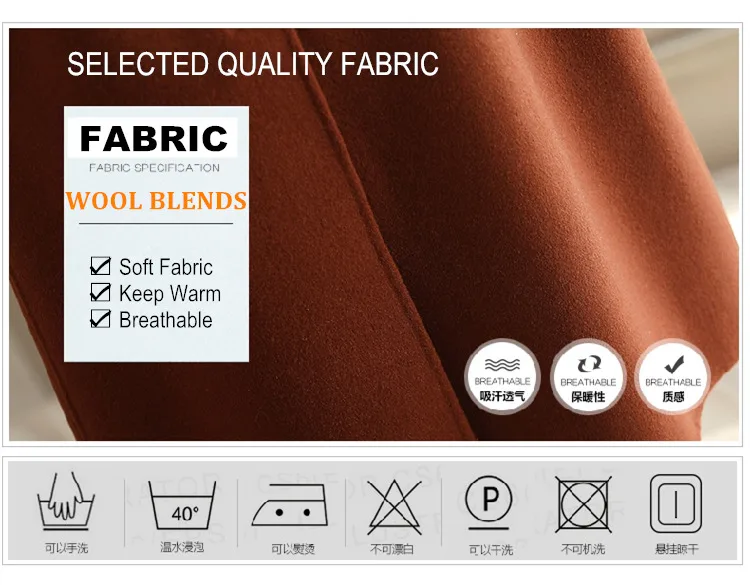Screen dimensions: 750x585
Task: Click the 温水浸泡 caption
Action: [182, 547]
